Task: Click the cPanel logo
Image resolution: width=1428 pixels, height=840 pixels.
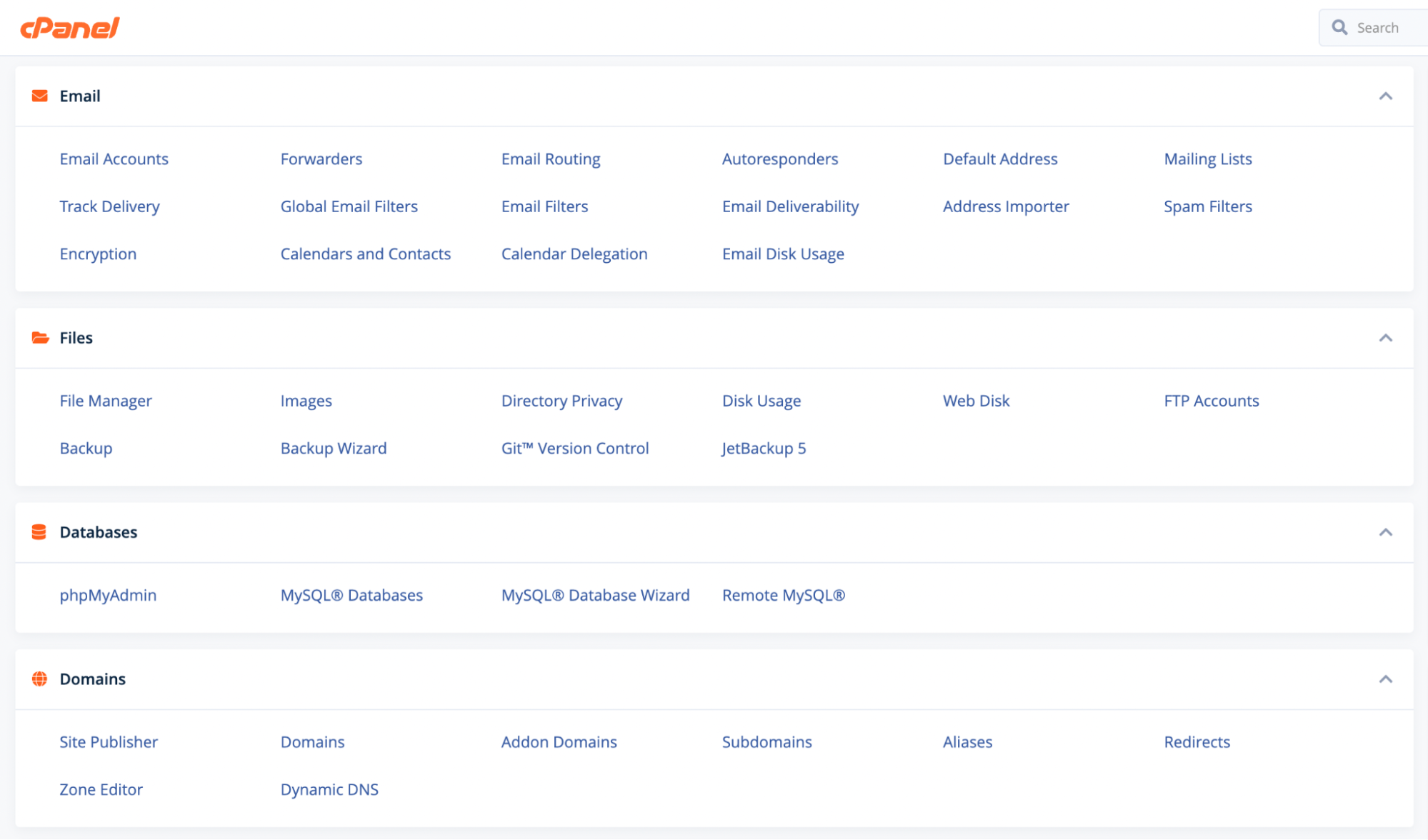Action: point(70,28)
